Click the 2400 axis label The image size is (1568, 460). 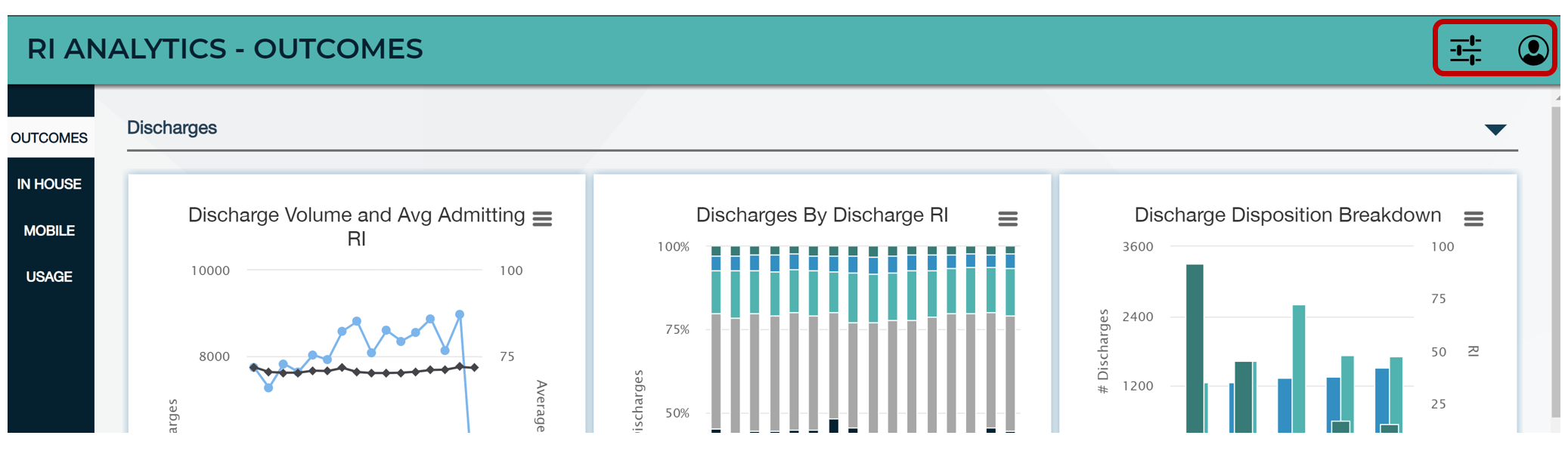click(1138, 316)
